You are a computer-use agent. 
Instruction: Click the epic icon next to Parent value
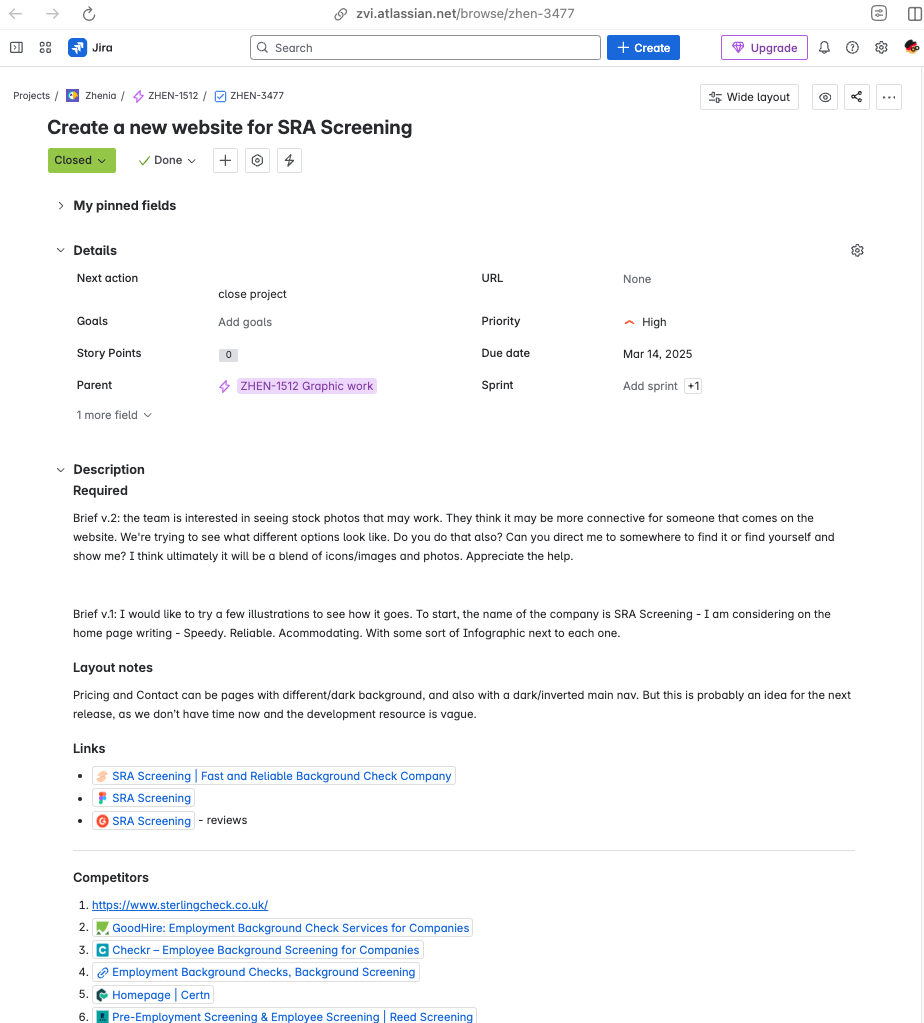coord(224,386)
